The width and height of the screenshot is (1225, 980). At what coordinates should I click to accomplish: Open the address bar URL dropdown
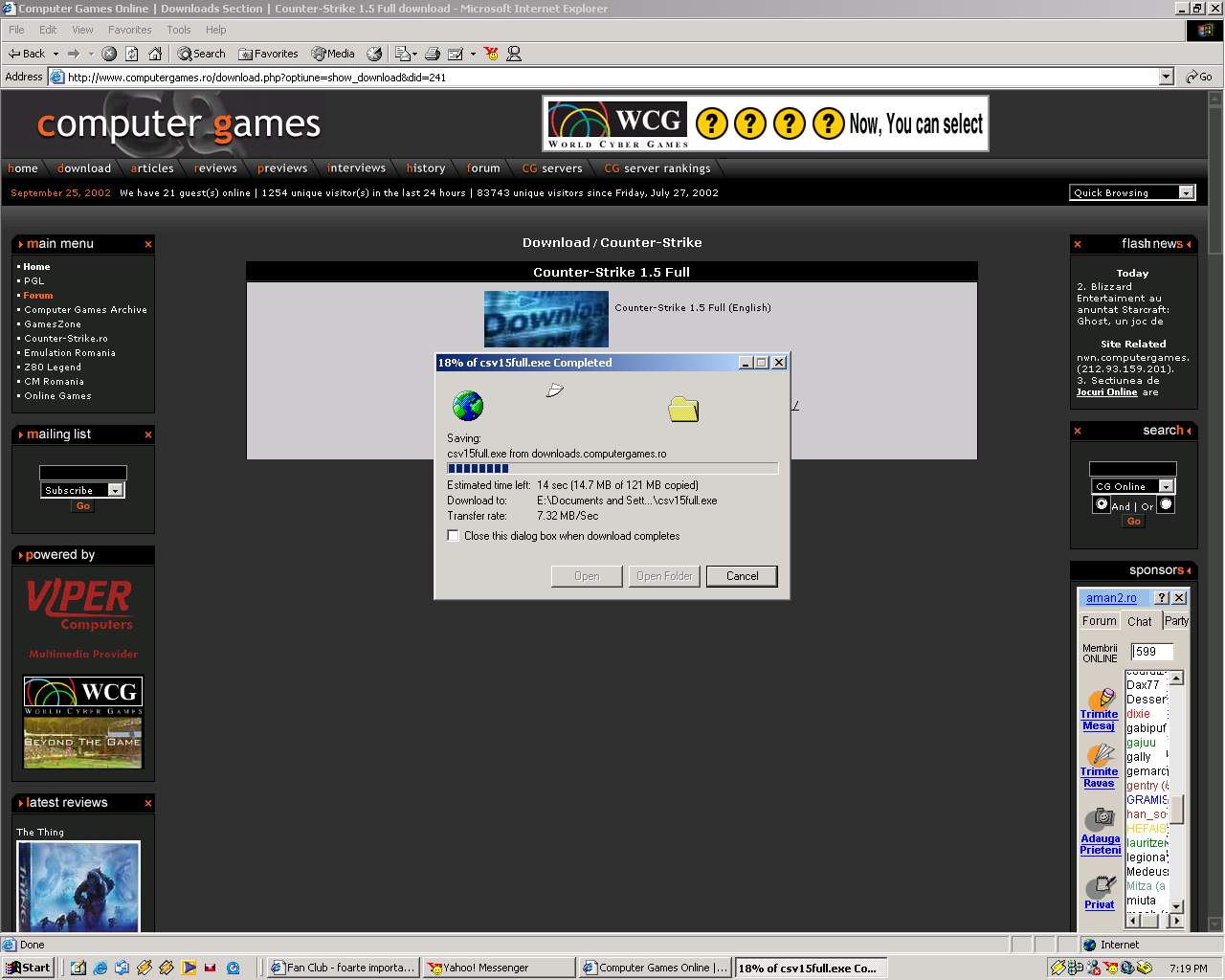point(1166,77)
